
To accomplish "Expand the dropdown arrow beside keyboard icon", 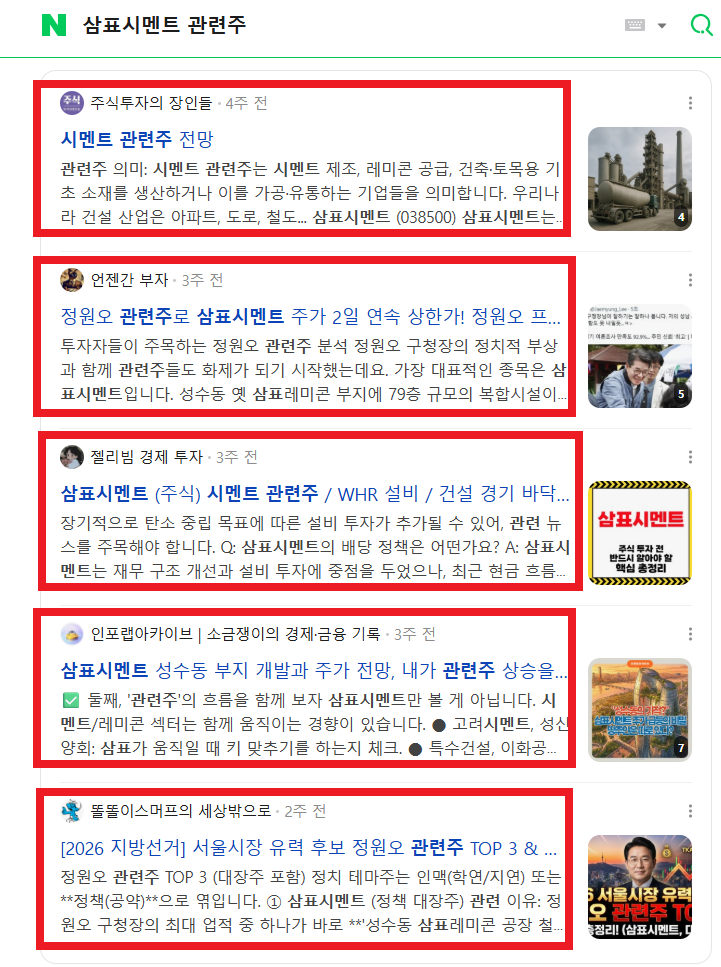I will click(x=662, y=26).
